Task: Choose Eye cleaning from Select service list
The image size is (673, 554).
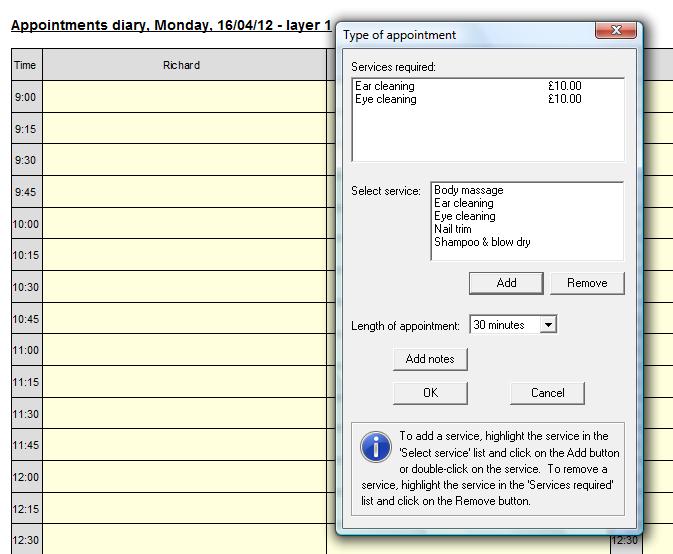Action: pyautogui.click(x=465, y=216)
